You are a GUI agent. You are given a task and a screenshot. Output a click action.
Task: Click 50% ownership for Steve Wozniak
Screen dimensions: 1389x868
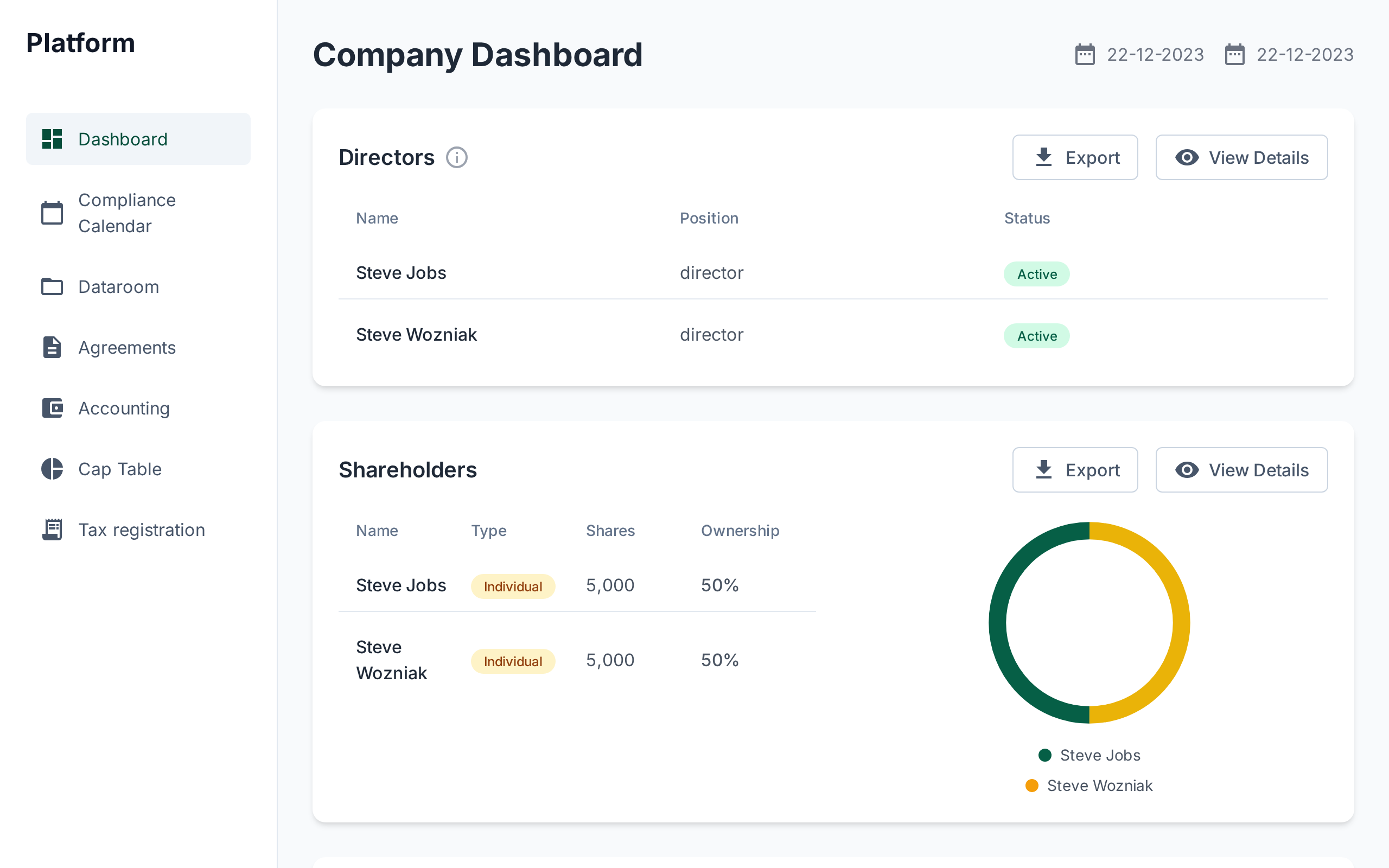(x=720, y=660)
